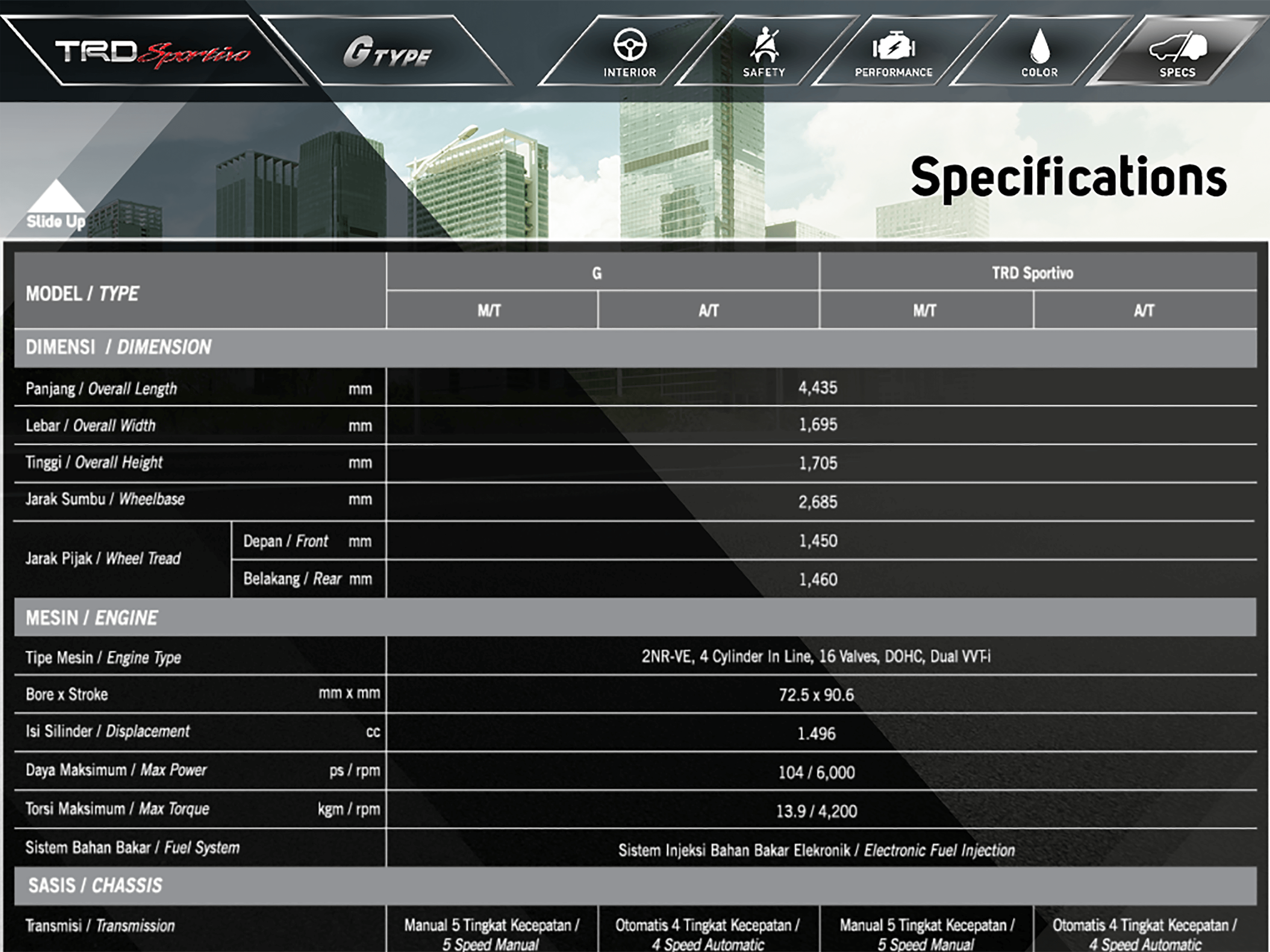
Task: Select the TRD Sportivo column header
Action: coord(1032,273)
